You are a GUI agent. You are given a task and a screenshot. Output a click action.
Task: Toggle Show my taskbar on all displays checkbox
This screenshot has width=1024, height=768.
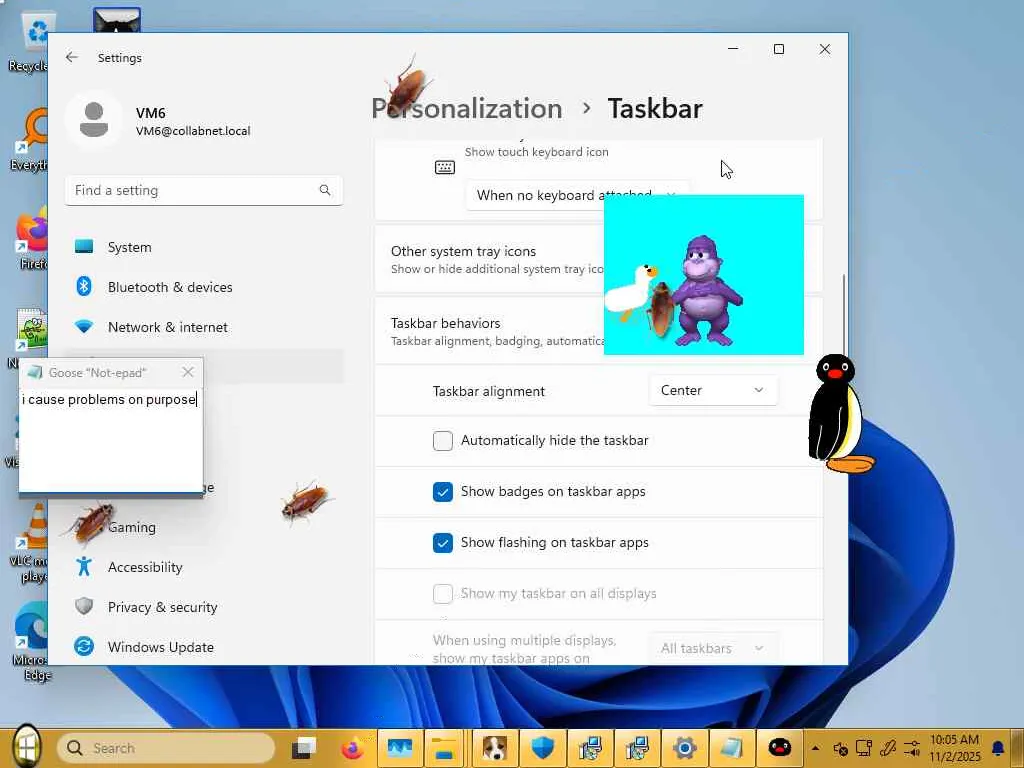(443, 594)
